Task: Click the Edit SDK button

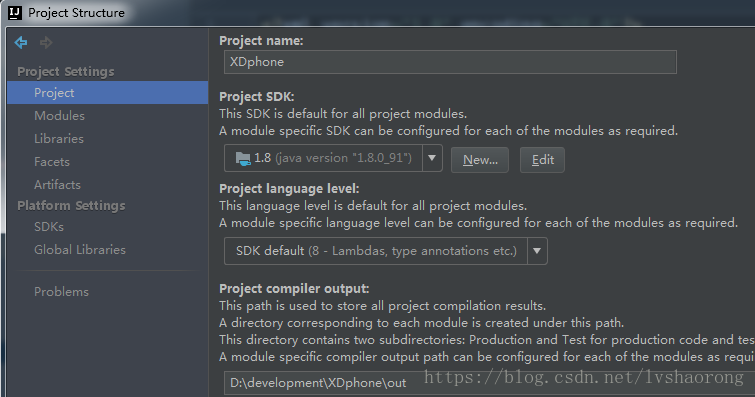Action: pyautogui.click(x=542, y=160)
